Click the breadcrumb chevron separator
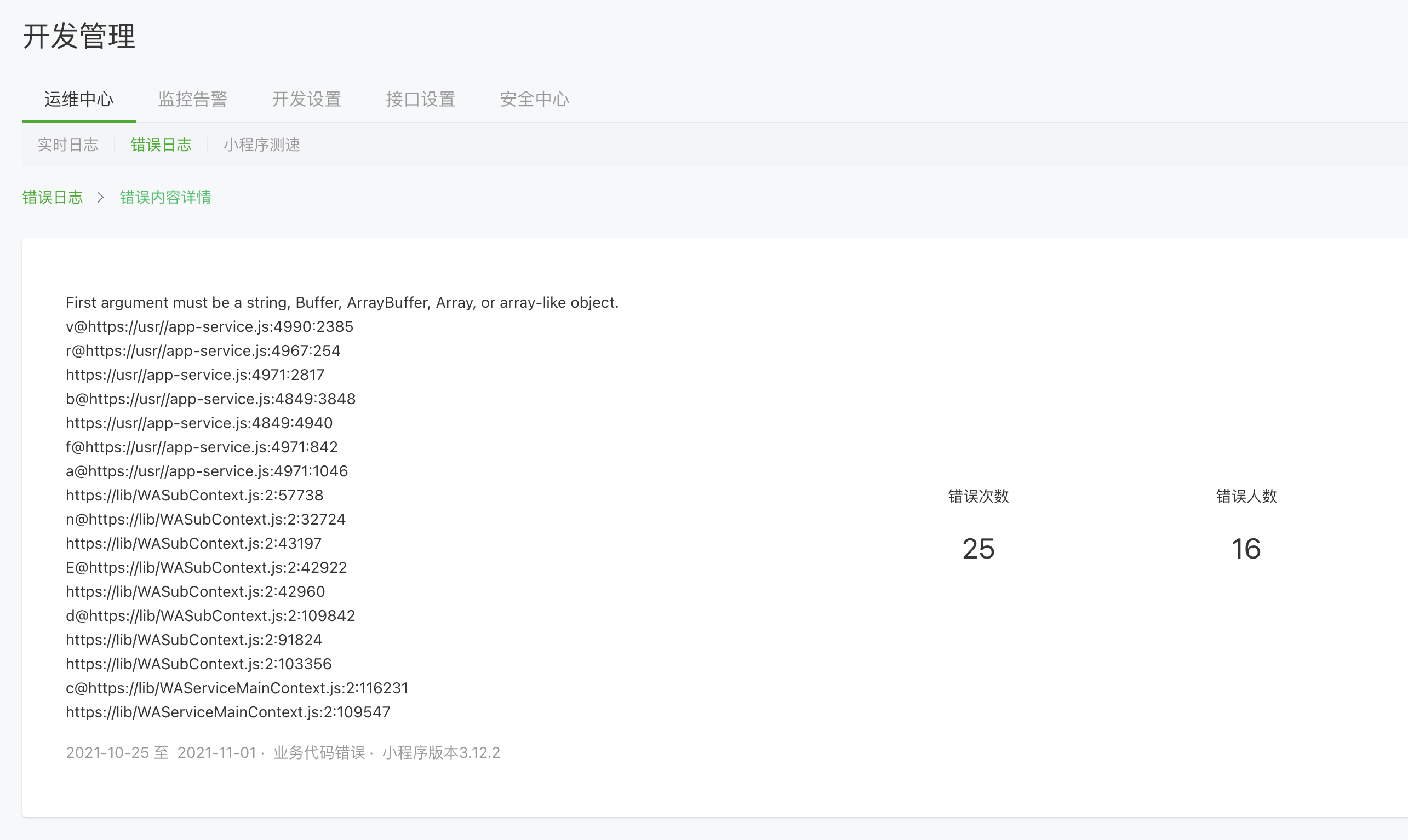Viewport: 1408px width, 840px height. click(x=101, y=197)
